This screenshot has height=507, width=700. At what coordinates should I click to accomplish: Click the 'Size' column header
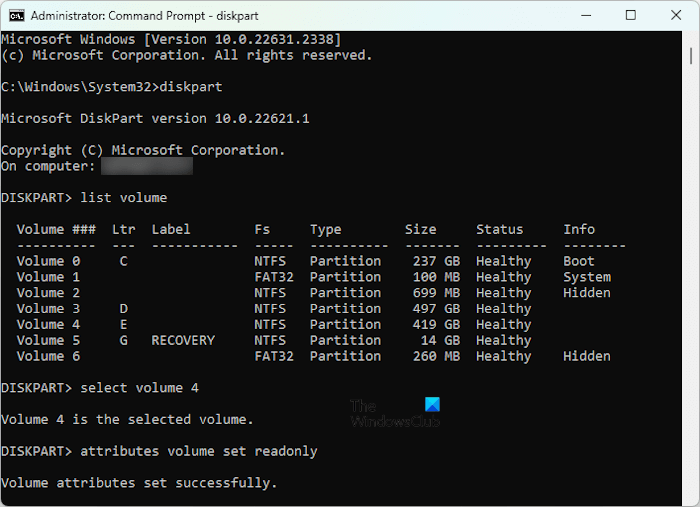[421, 229]
